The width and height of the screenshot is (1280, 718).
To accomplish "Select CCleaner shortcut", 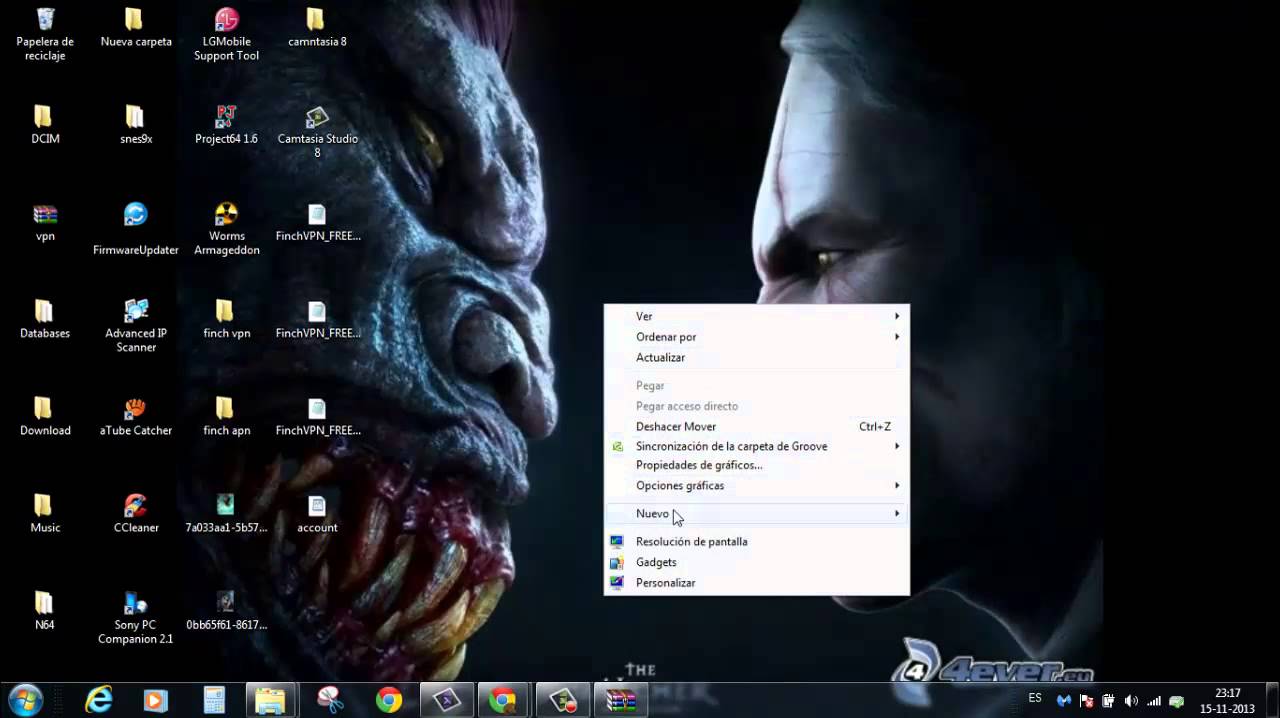I will pyautogui.click(x=136, y=512).
